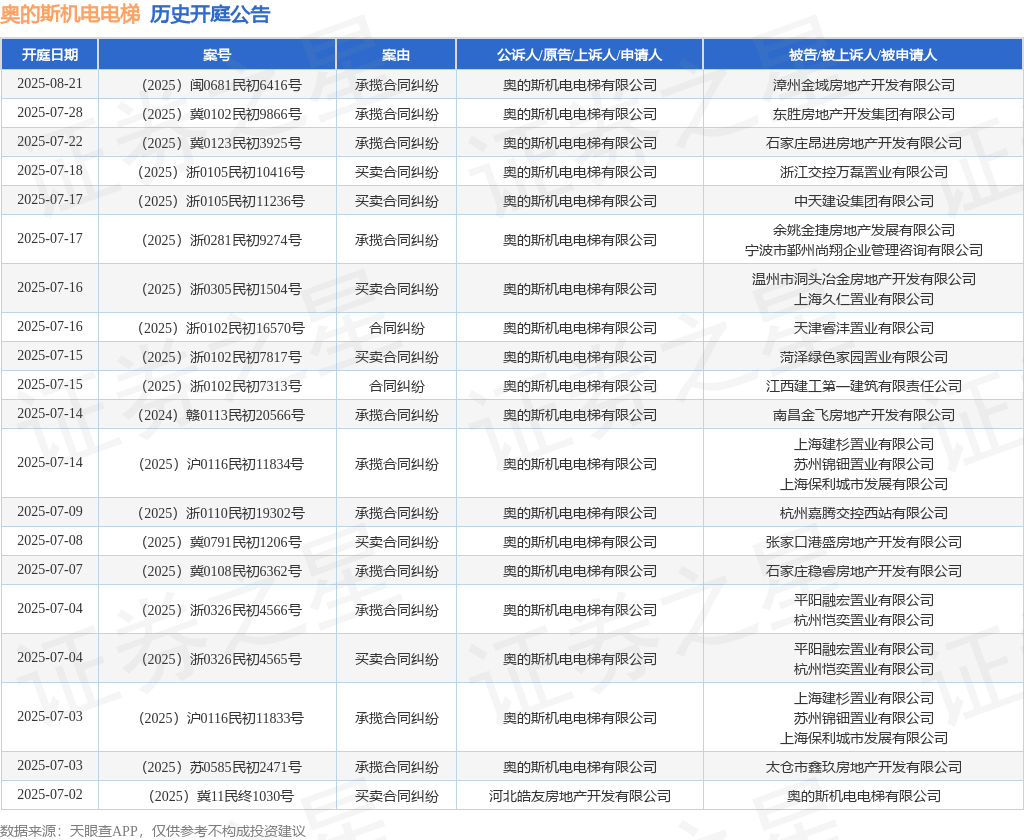The width and height of the screenshot is (1024, 840).
Task: Select the date 2025-07-18
Action: click(50, 170)
